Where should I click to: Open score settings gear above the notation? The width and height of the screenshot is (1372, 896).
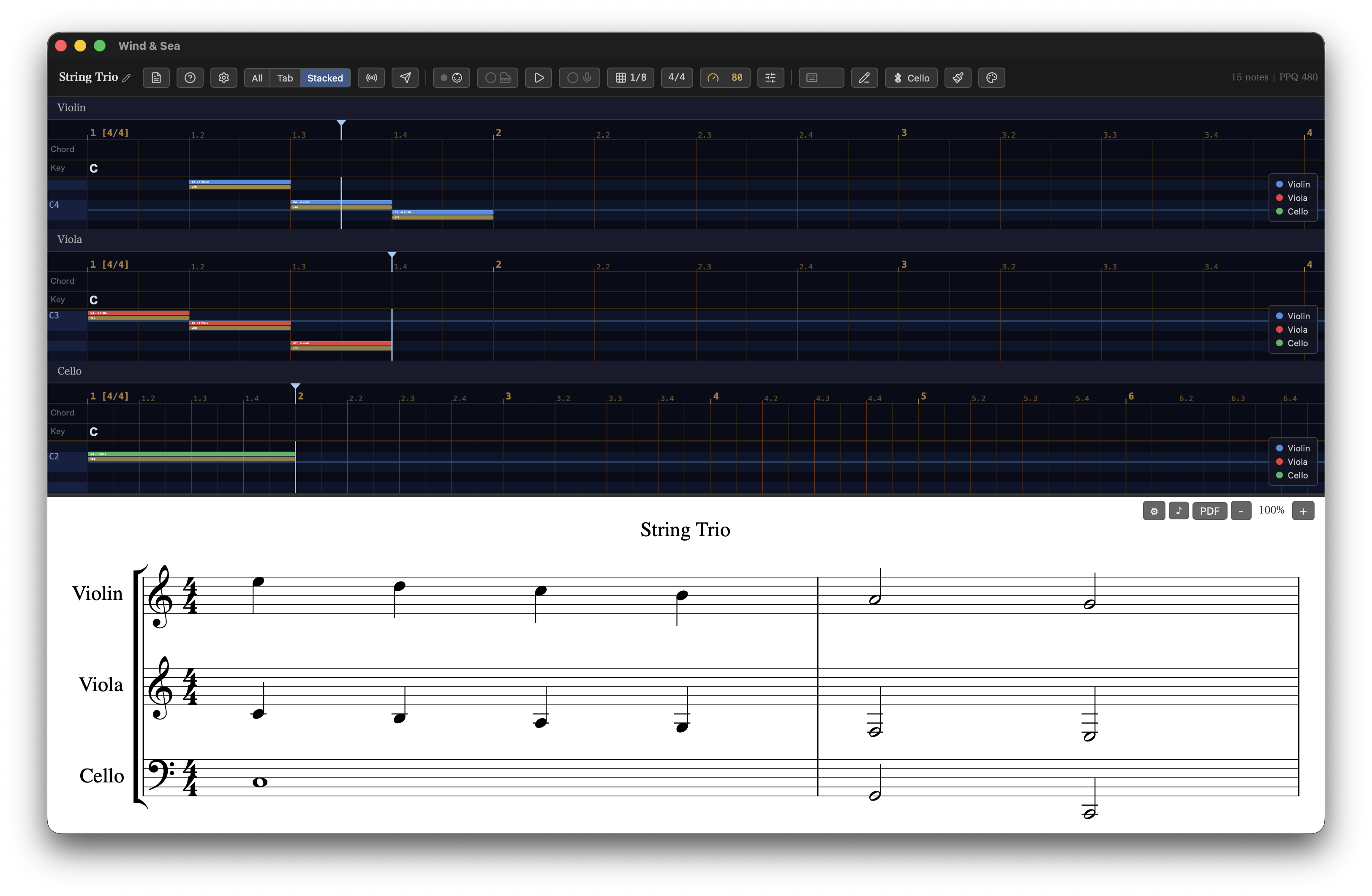(x=1154, y=510)
